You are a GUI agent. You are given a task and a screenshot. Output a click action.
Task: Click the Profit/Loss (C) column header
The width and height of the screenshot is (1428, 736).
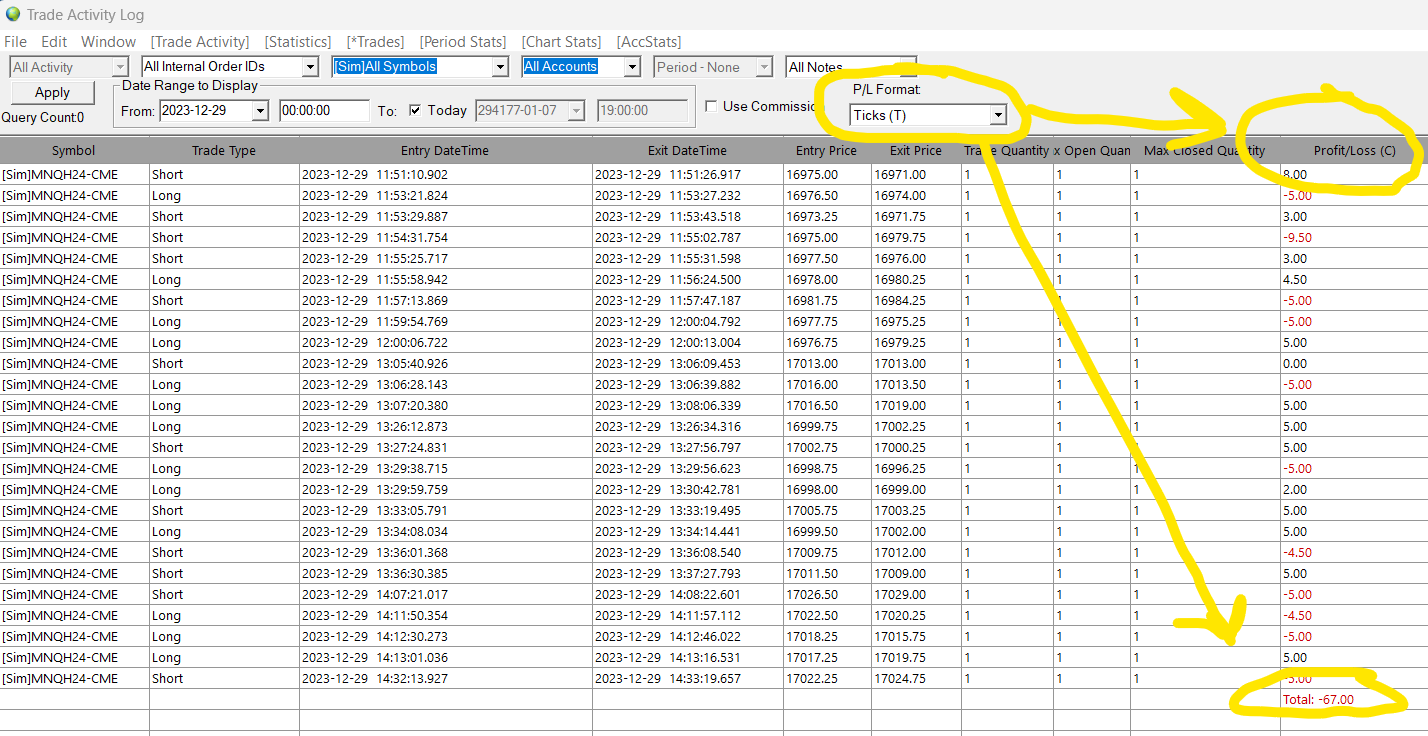[x=1354, y=151]
